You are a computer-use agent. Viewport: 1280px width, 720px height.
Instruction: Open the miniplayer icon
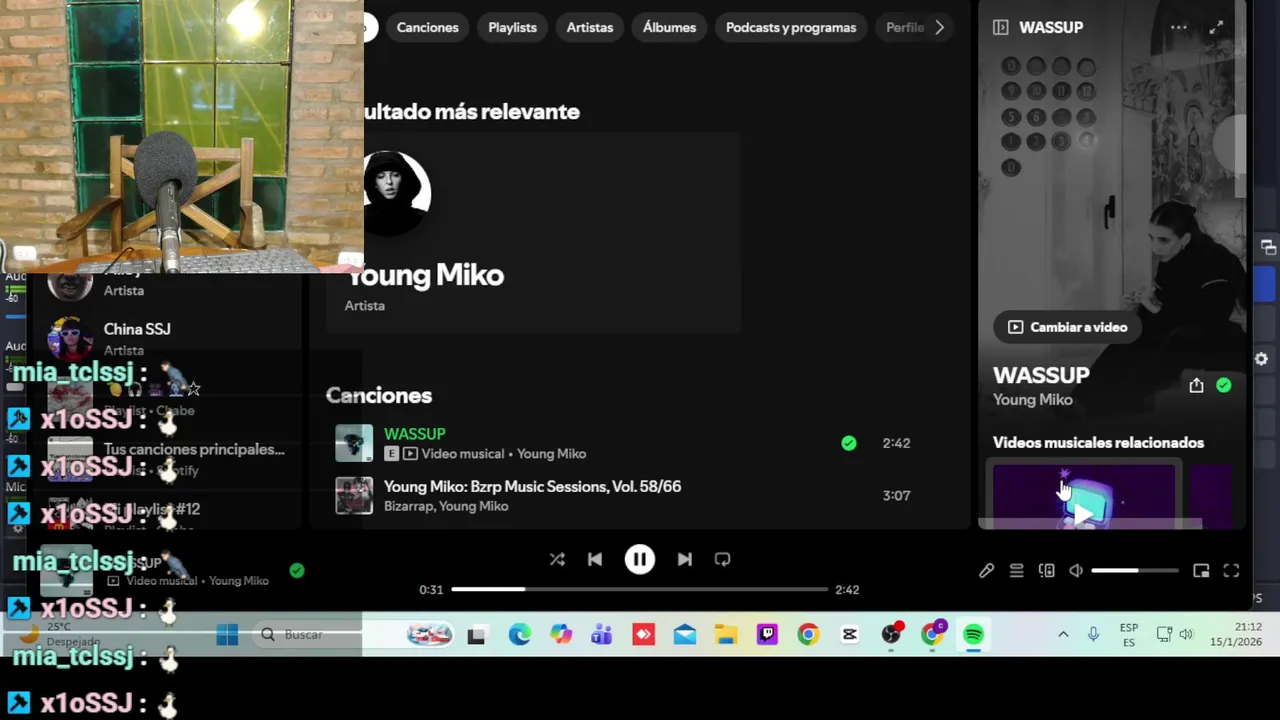tap(1201, 570)
